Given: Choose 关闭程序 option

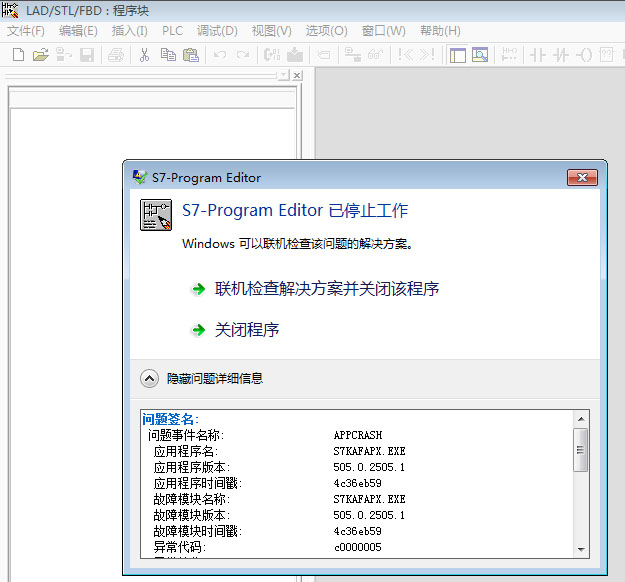Looking at the screenshot, I should click(247, 330).
